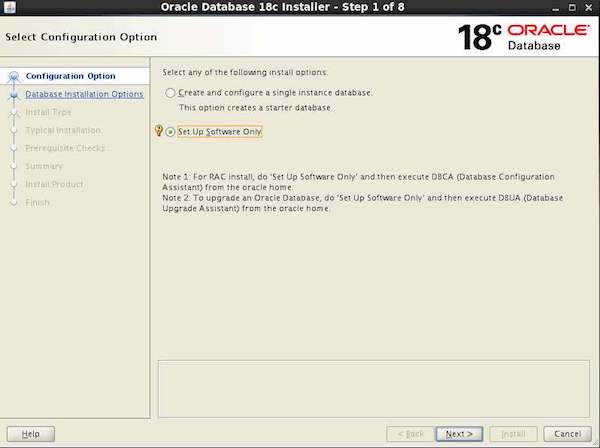Click the Install Type step
This screenshot has height=448, width=600.
[48, 112]
